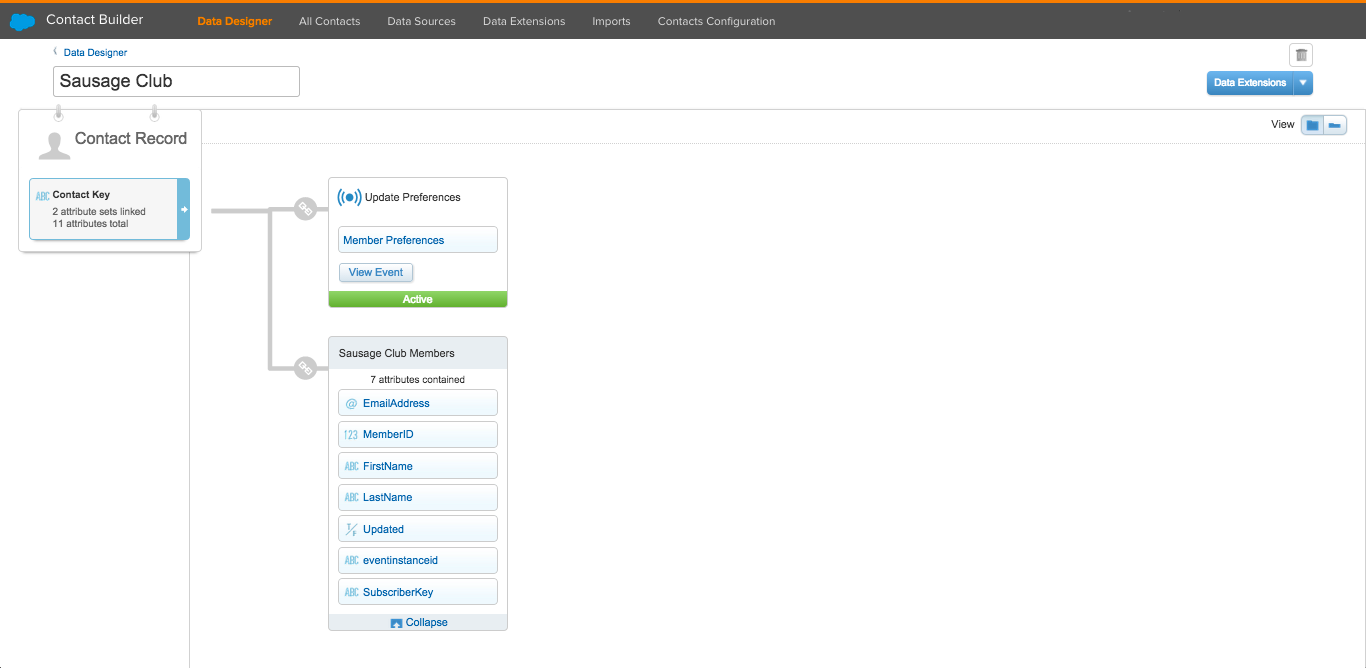Open the Member Preferences link

(x=418, y=240)
